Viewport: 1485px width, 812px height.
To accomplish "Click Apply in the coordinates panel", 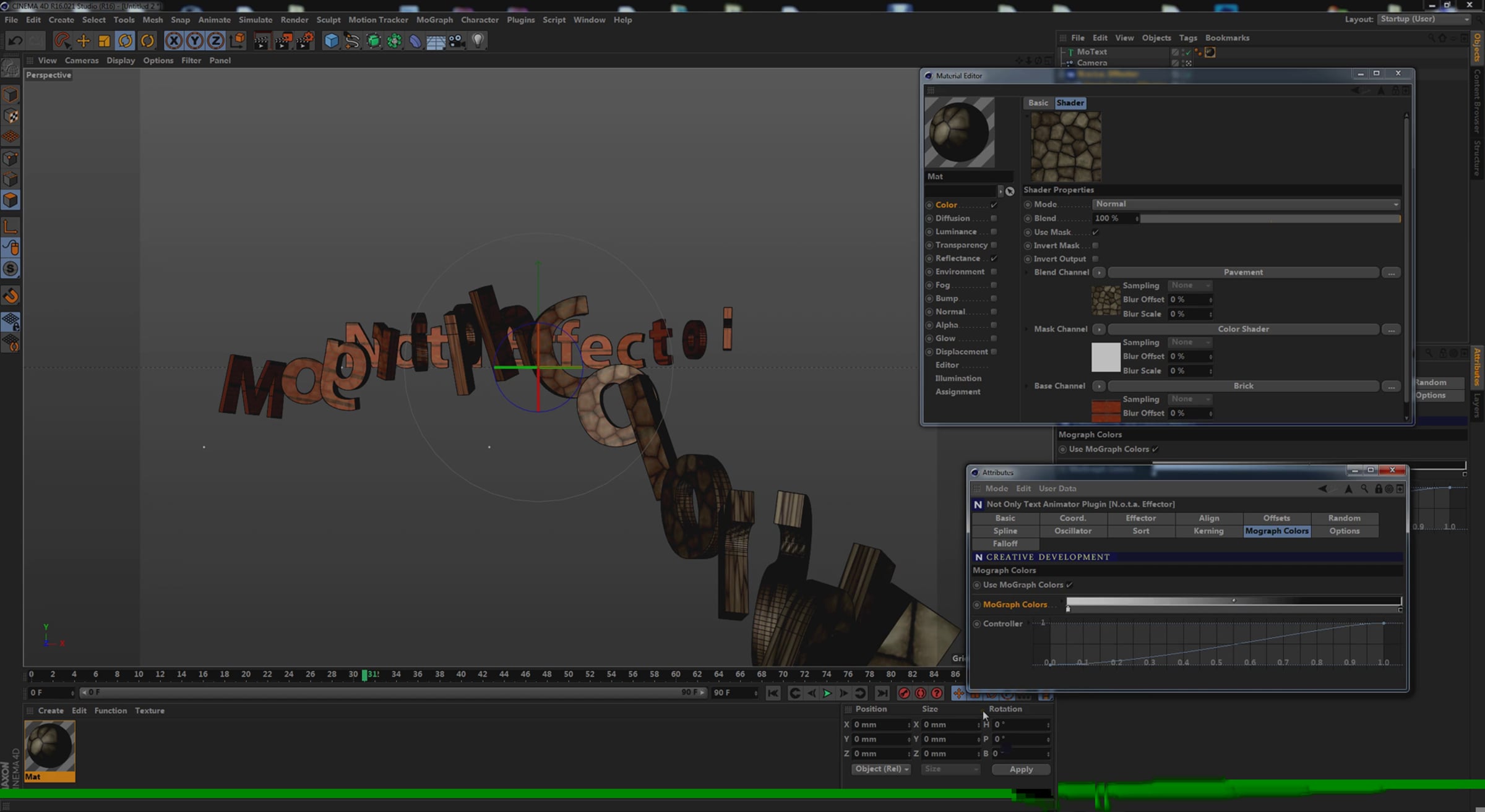I will (1021, 769).
